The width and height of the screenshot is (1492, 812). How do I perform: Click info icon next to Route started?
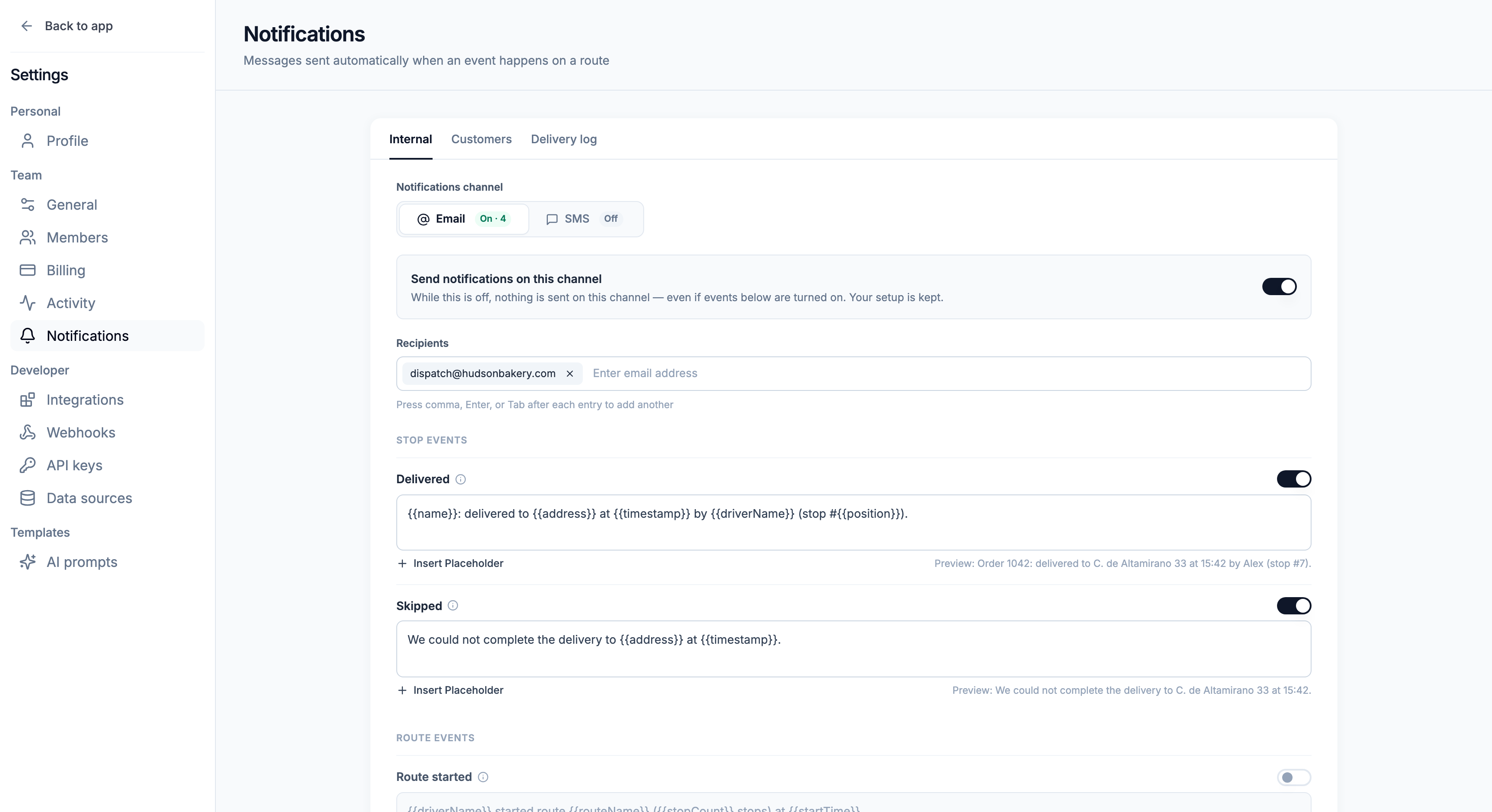coord(483,777)
